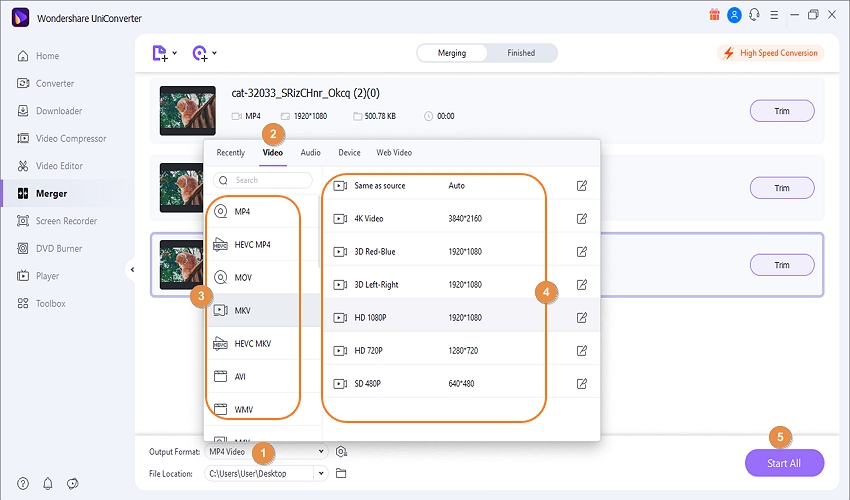The width and height of the screenshot is (850, 500).
Task: Click the first video thumbnail
Action: point(188,111)
